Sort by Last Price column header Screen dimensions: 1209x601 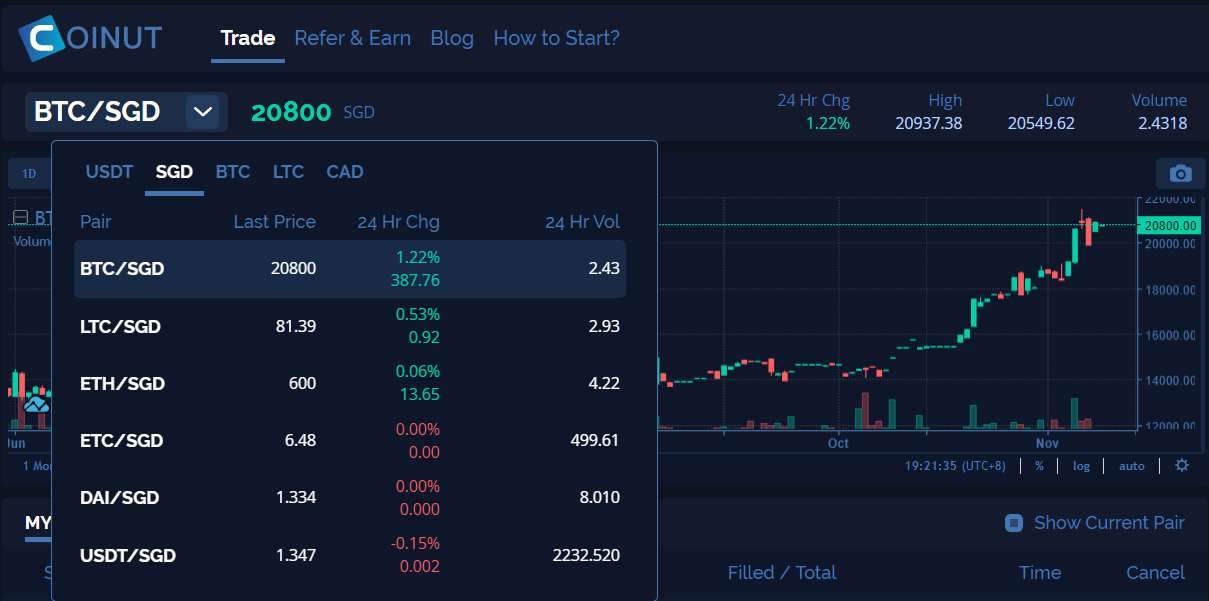[275, 222]
